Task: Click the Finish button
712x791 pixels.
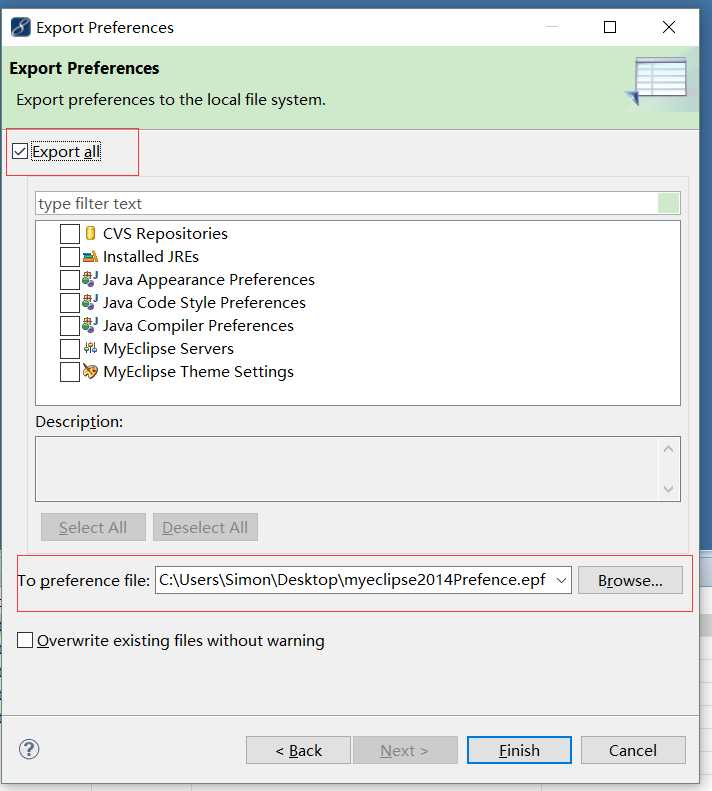Action: pyautogui.click(x=519, y=750)
